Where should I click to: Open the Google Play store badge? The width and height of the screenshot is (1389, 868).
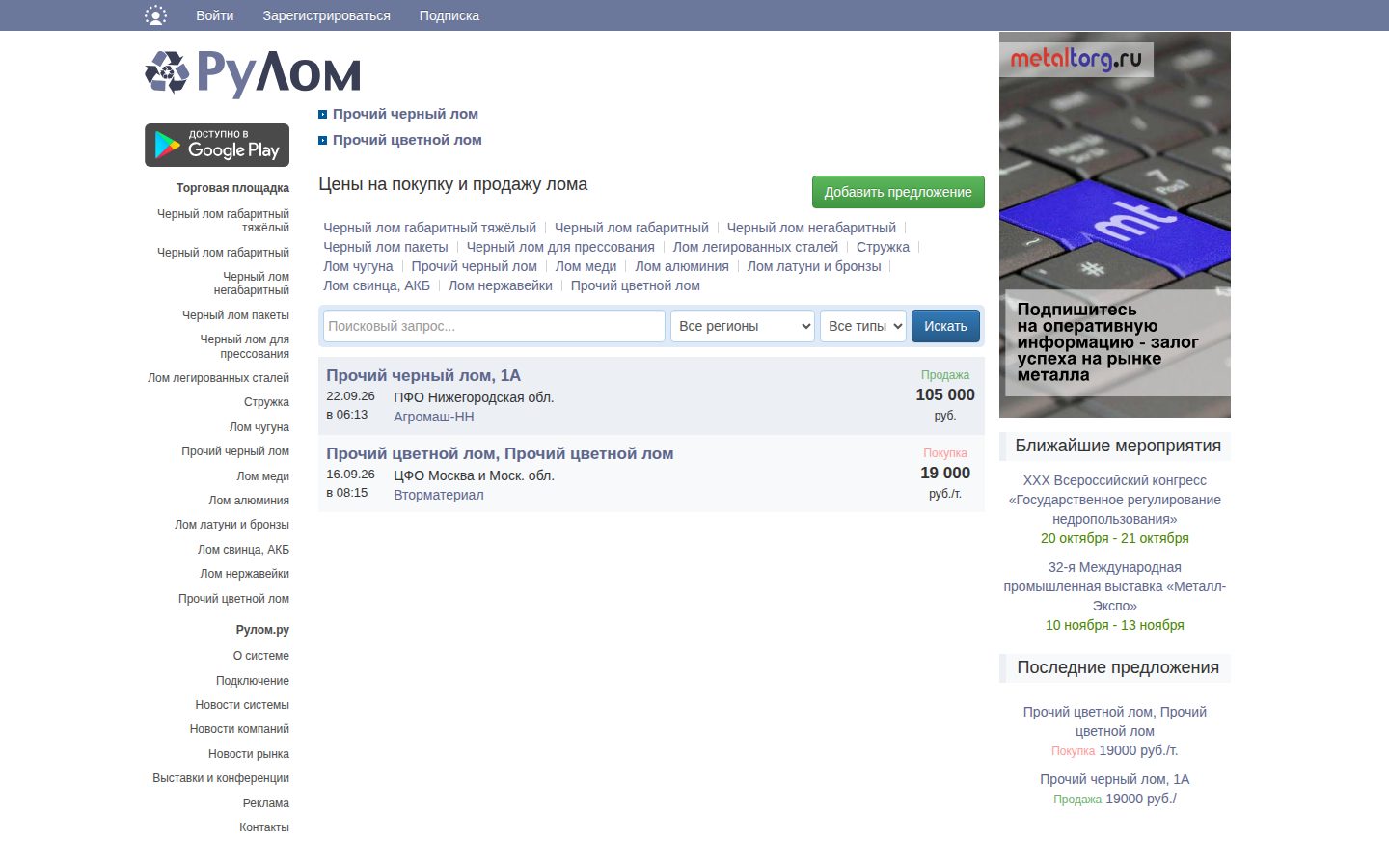click(217, 145)
